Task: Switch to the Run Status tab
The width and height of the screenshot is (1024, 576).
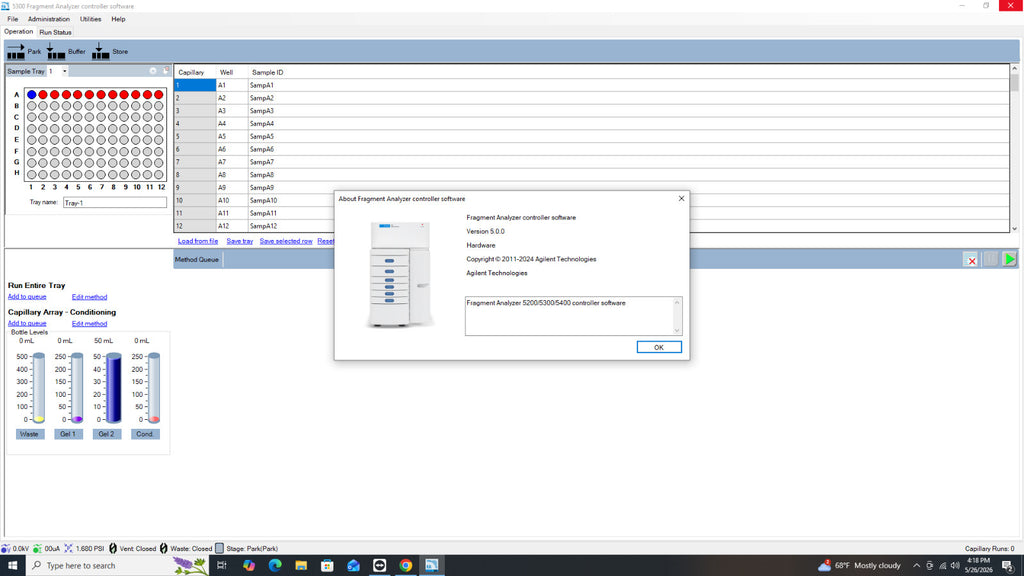Action: pos(55,32)
